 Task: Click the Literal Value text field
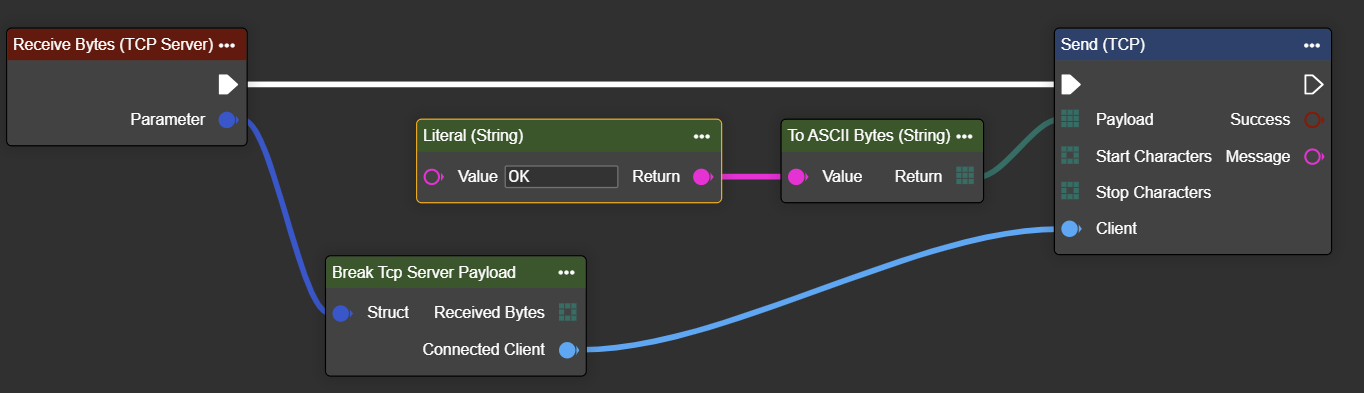pyautogui.click(x=561, y=176)
